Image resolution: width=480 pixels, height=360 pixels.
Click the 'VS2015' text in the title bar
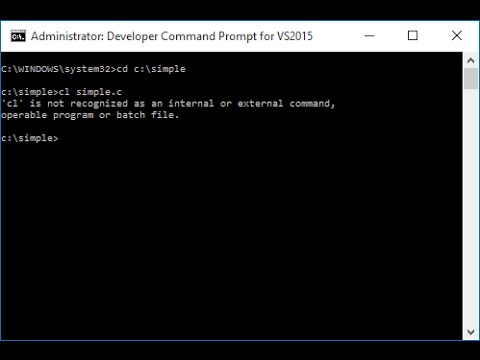coord(295,36)
